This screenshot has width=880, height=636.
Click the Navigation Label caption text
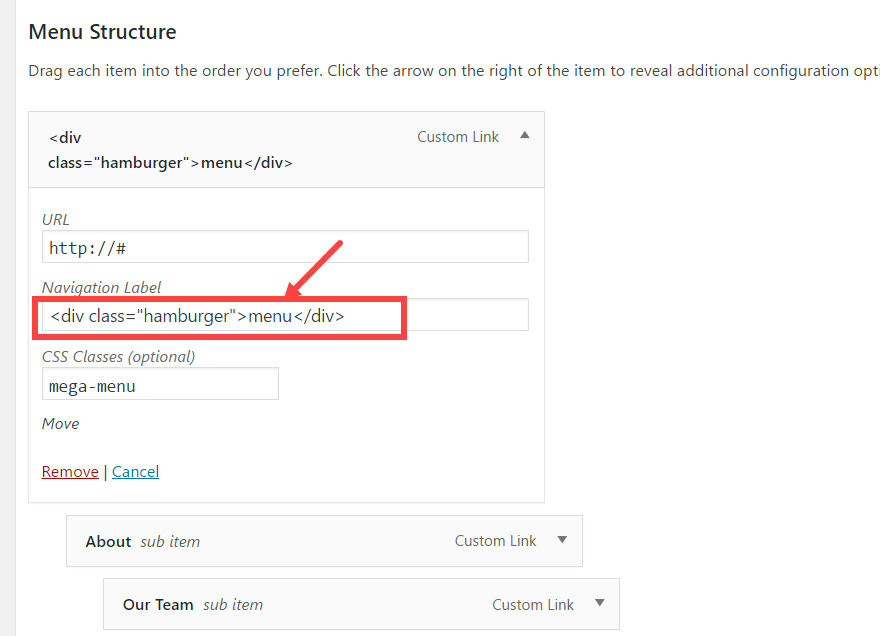pyautogui.click(x=101, y=287)
